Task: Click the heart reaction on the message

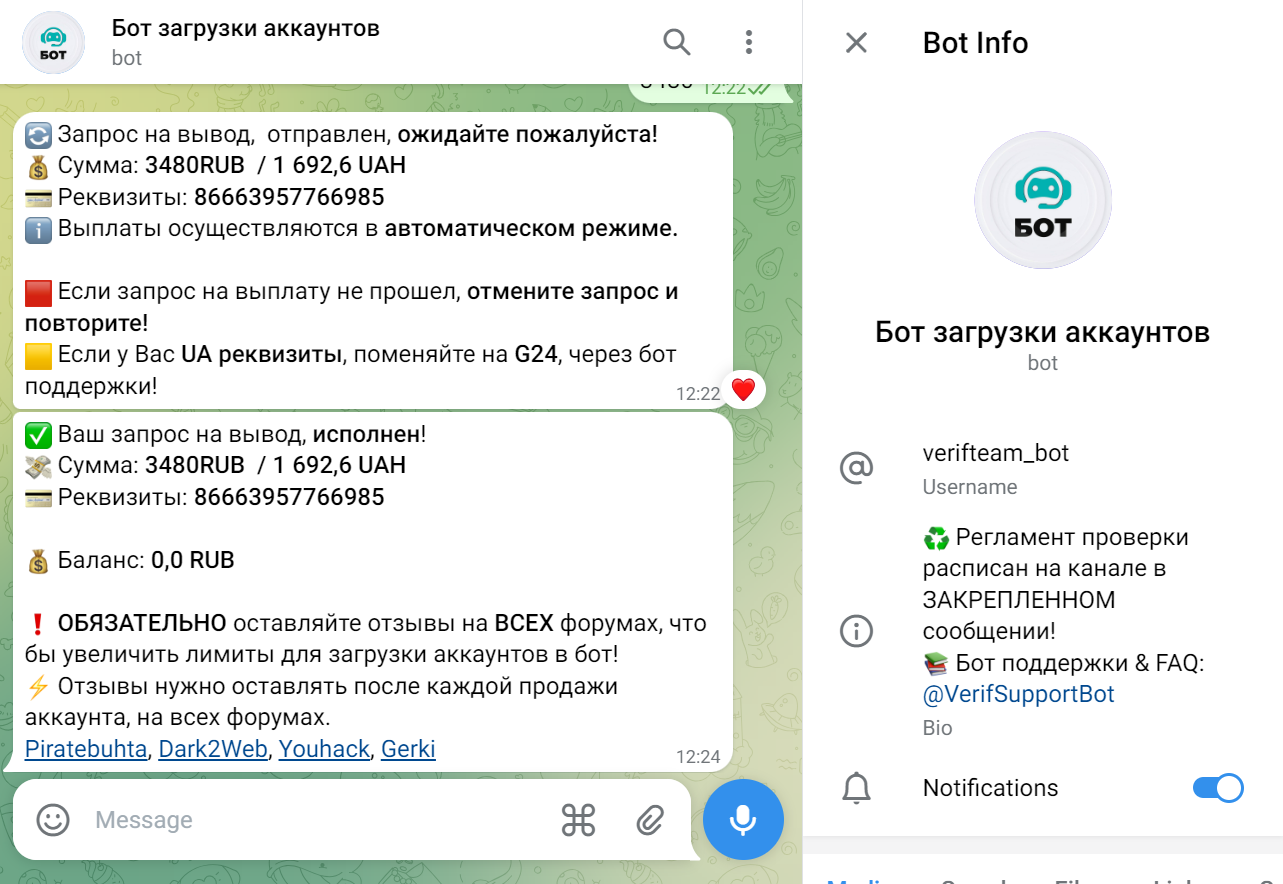Action: (x=743, y=390)
